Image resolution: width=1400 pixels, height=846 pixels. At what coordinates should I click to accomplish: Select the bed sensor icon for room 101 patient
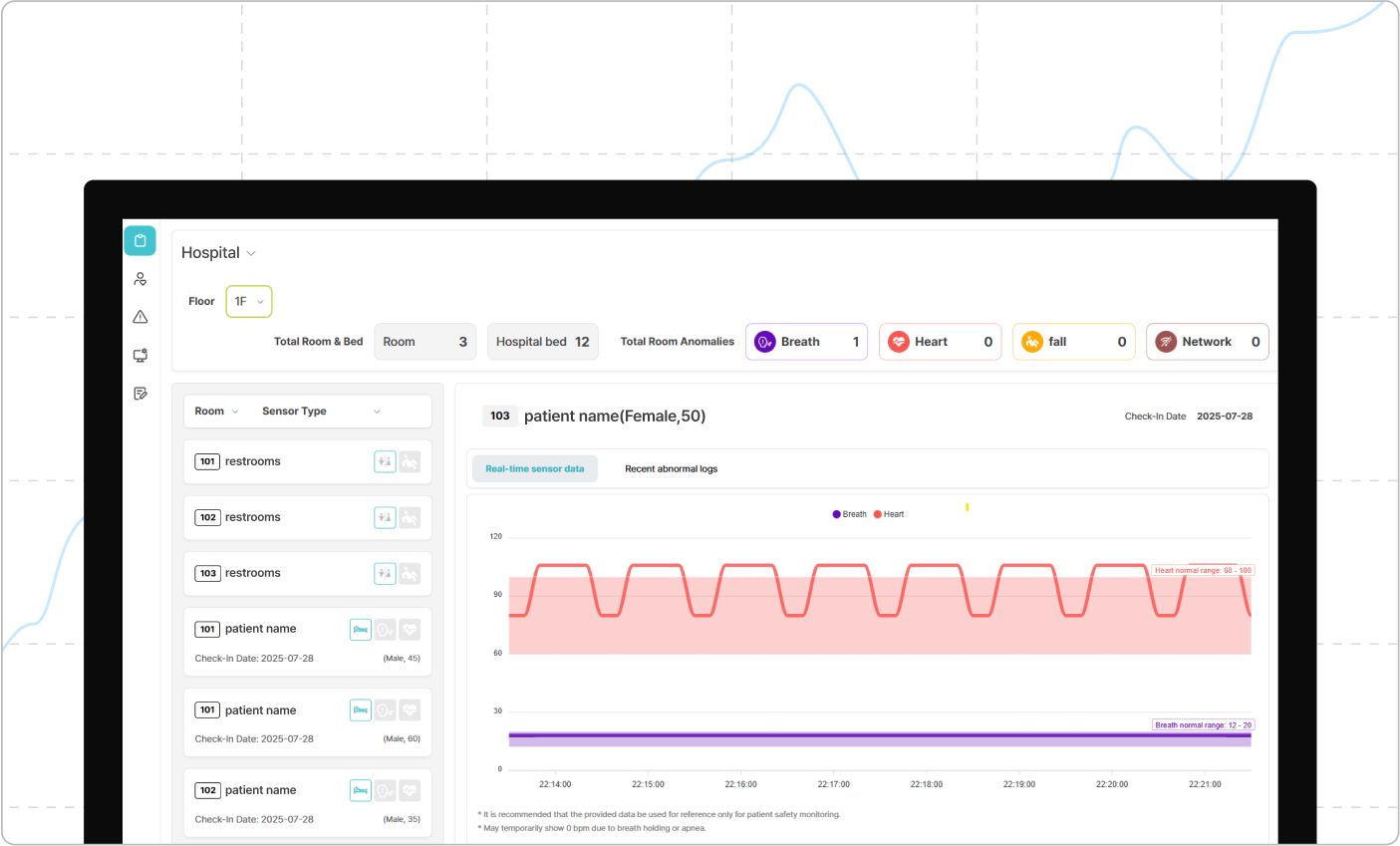(x=360, y=629)
